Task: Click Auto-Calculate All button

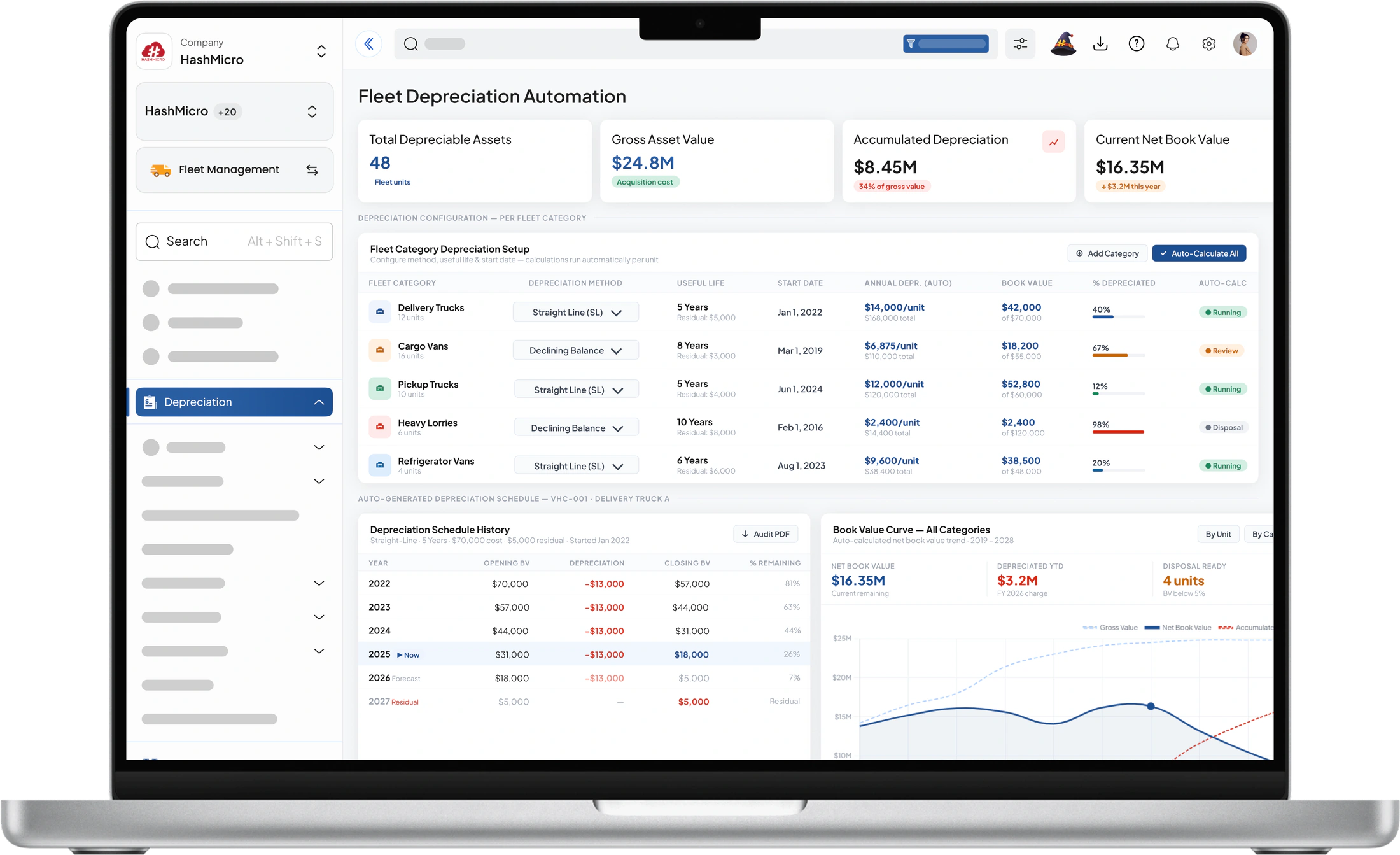Action: click(1199, 253)
